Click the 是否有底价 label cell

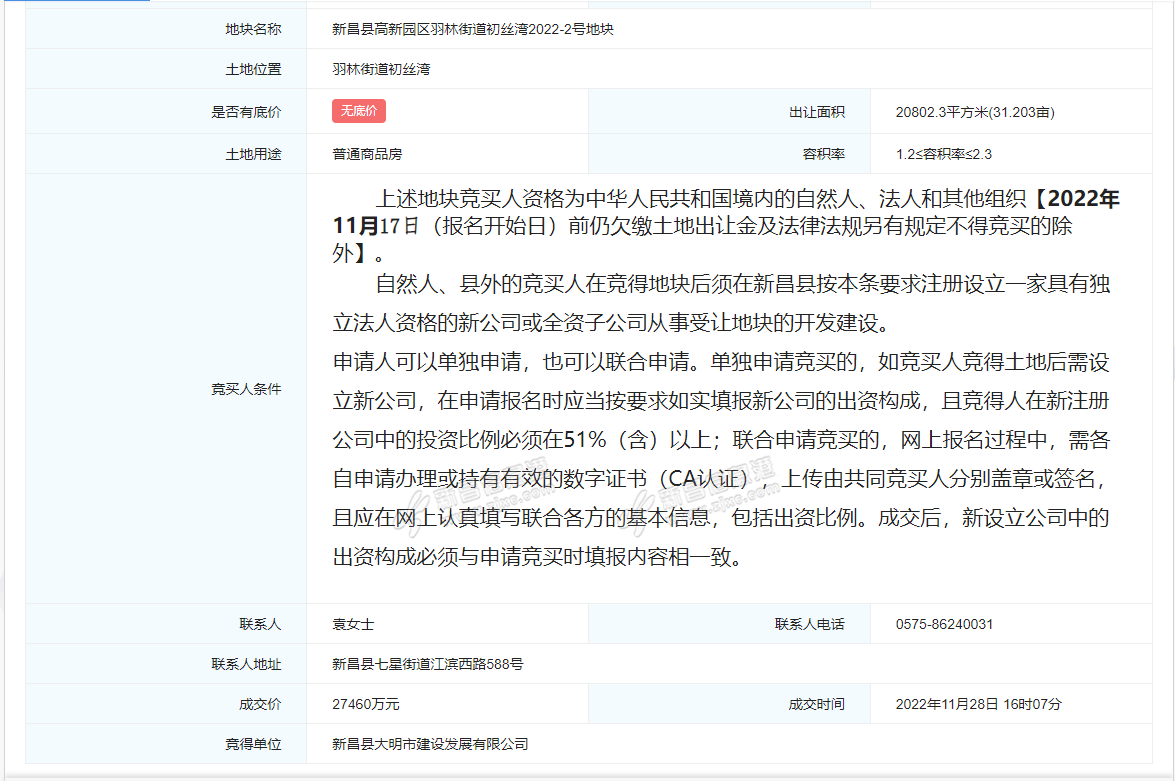click(x=166, y=112)
